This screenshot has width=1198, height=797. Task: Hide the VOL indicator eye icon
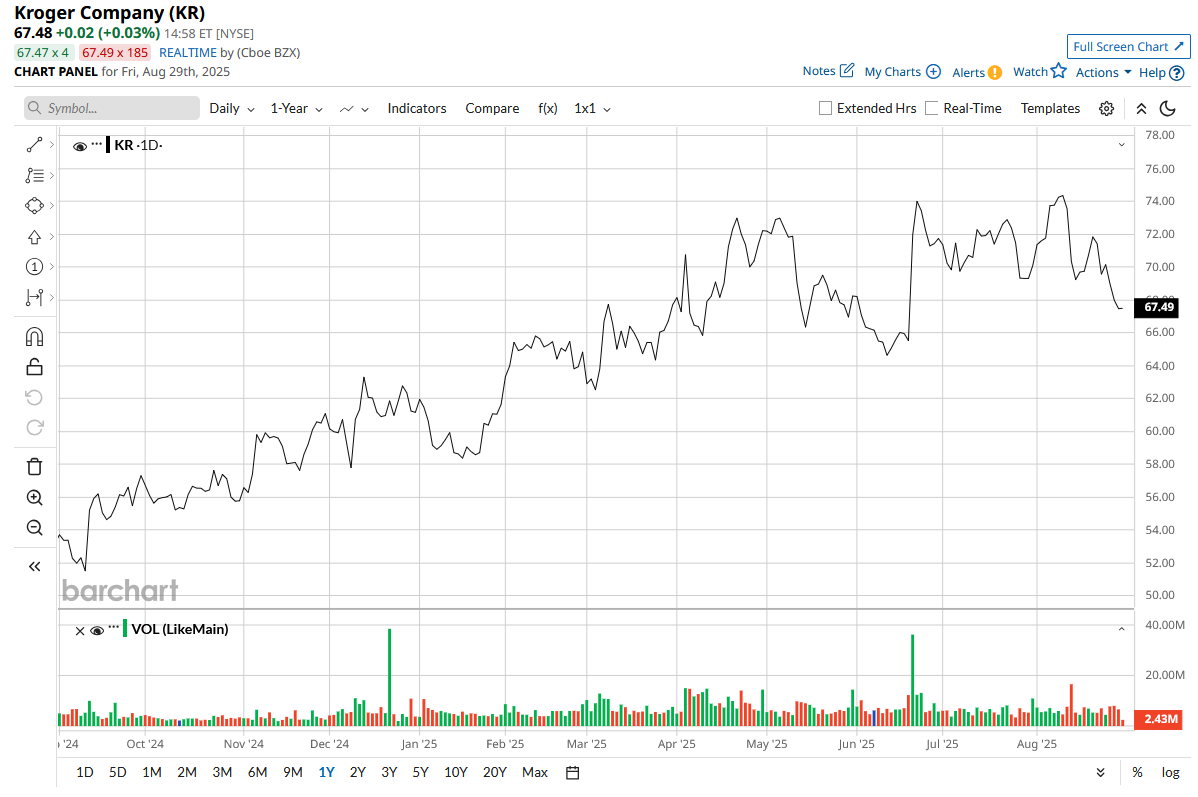click(x=97, y=630)
